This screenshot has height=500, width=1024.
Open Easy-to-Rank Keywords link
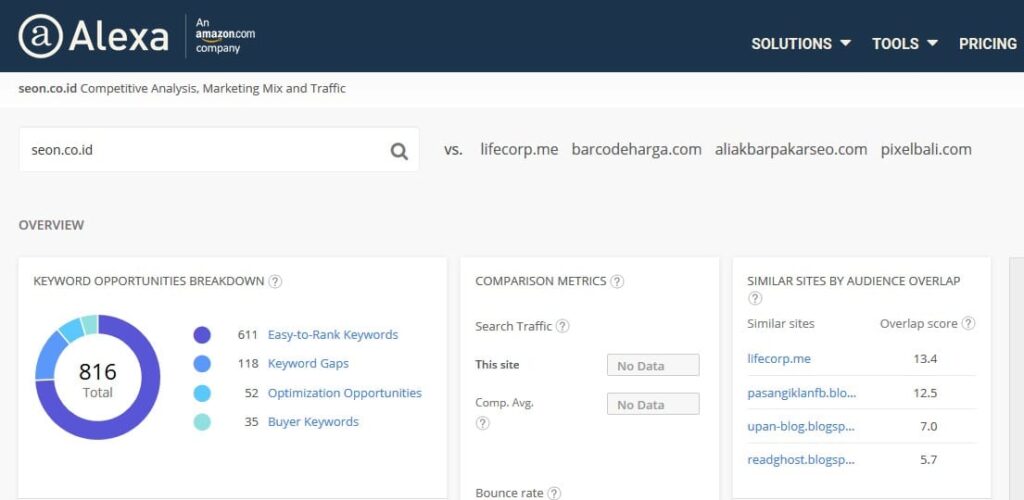333,335
